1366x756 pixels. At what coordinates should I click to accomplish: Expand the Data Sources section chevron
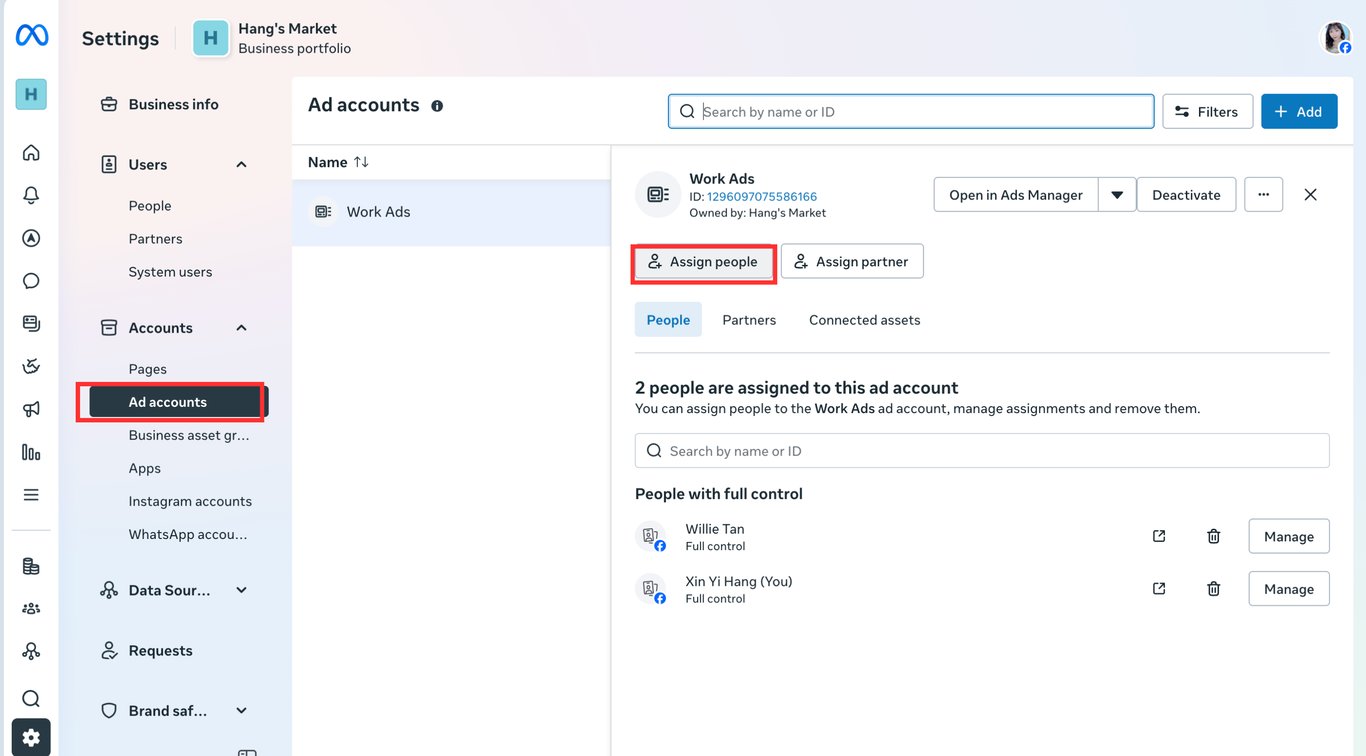241,590
